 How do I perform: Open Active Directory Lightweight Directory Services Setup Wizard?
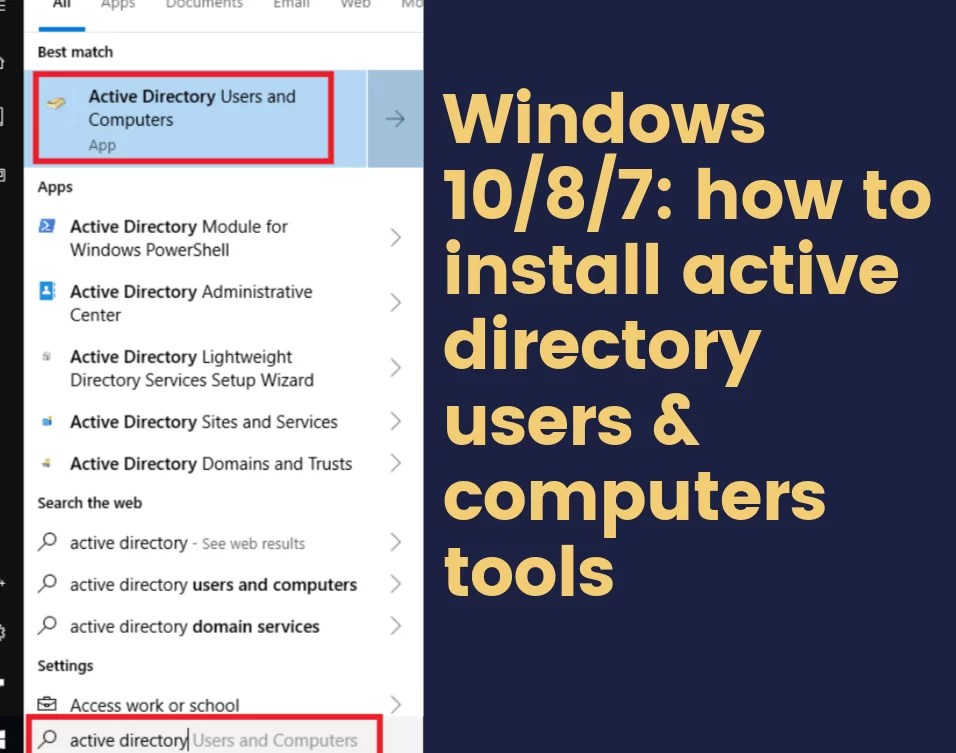191,368
